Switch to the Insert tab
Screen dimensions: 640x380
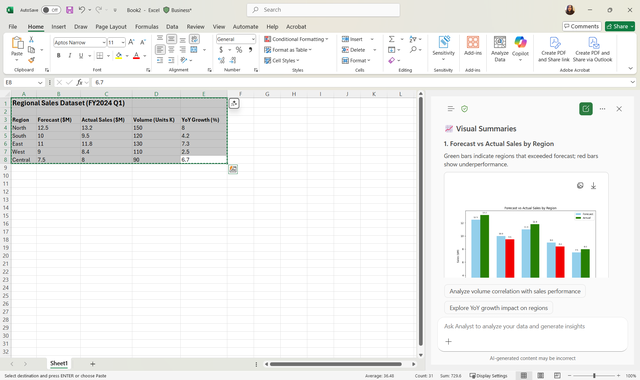(x=58, y=27)
